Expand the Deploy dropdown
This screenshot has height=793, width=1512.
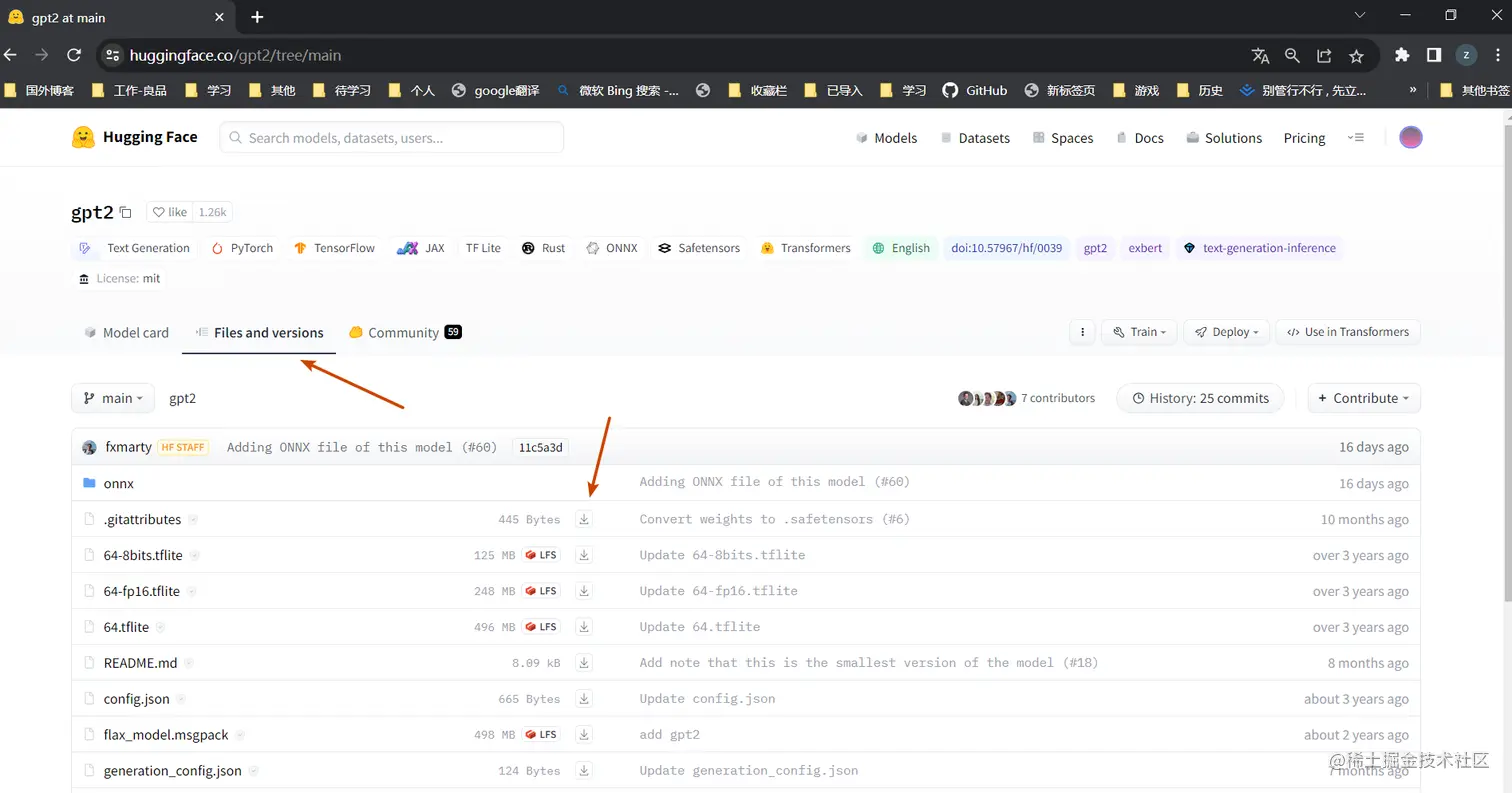coord(1227,332)
